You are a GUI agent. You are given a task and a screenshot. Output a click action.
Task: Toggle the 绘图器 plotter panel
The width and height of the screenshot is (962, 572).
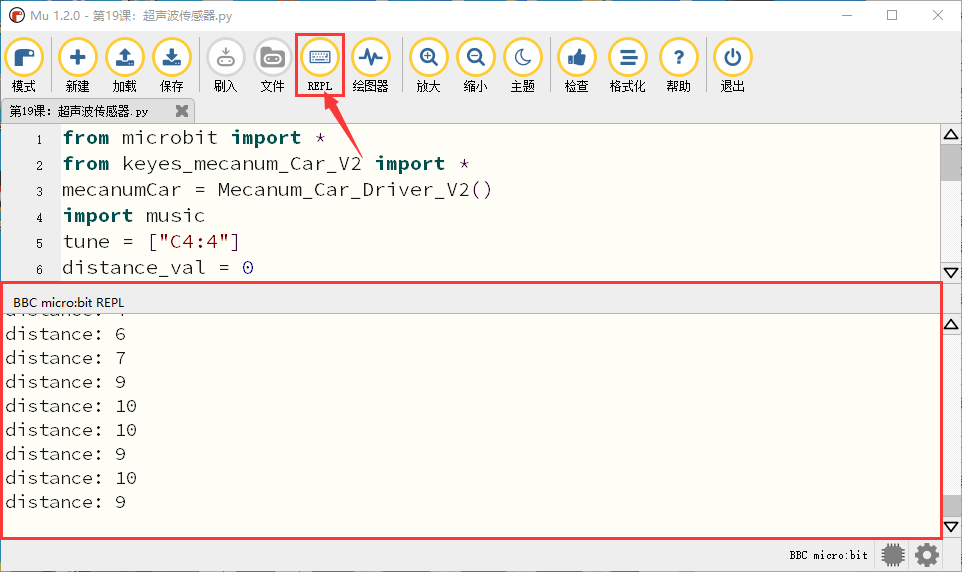371,65
